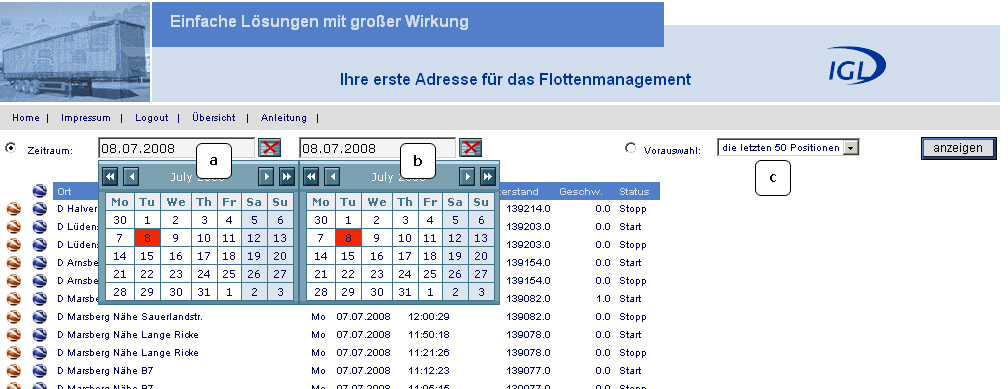Click the blue globe icon in header row
This screenshot has height=389, width=1008.
[x=40, y=191]
